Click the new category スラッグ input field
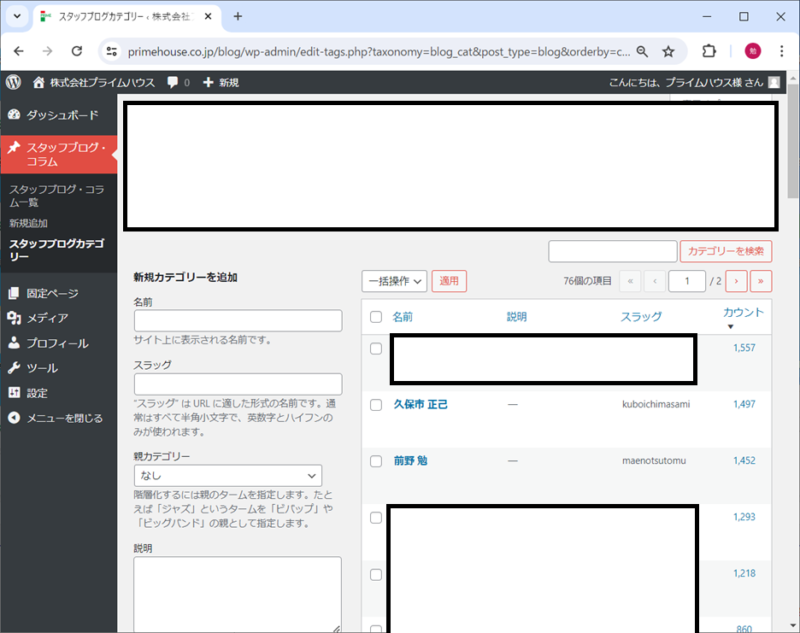800x633 pixels. coord(238,384)
